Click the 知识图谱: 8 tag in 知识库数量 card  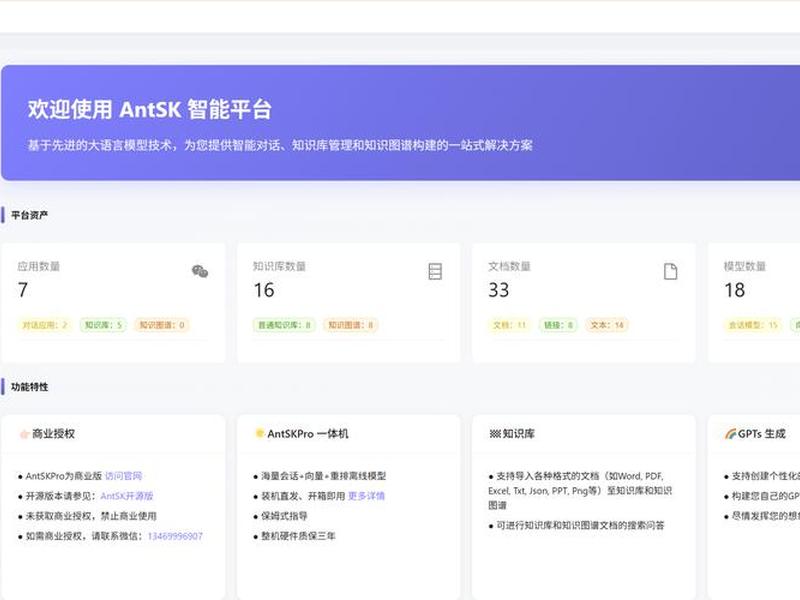[351, 325]
